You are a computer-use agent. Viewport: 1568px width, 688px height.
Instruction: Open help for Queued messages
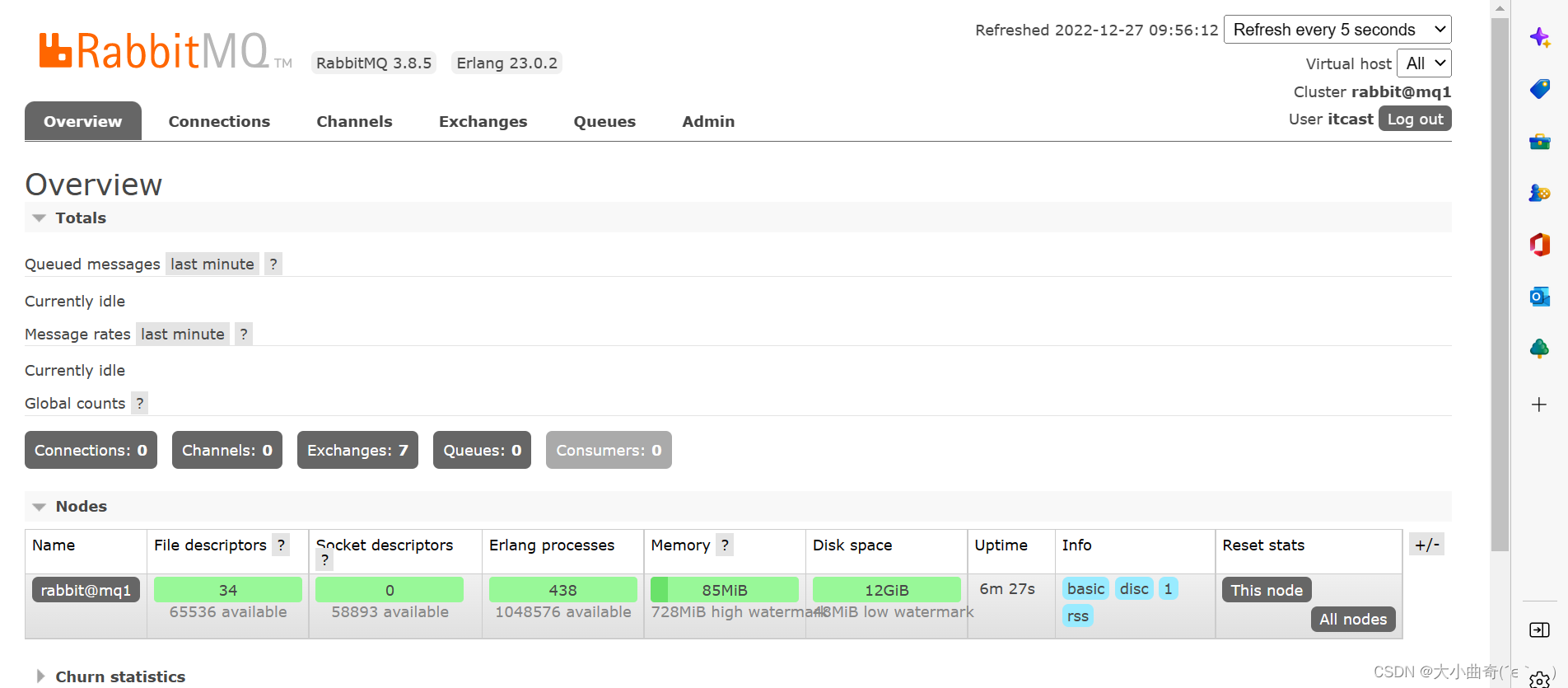click(273, 264)
